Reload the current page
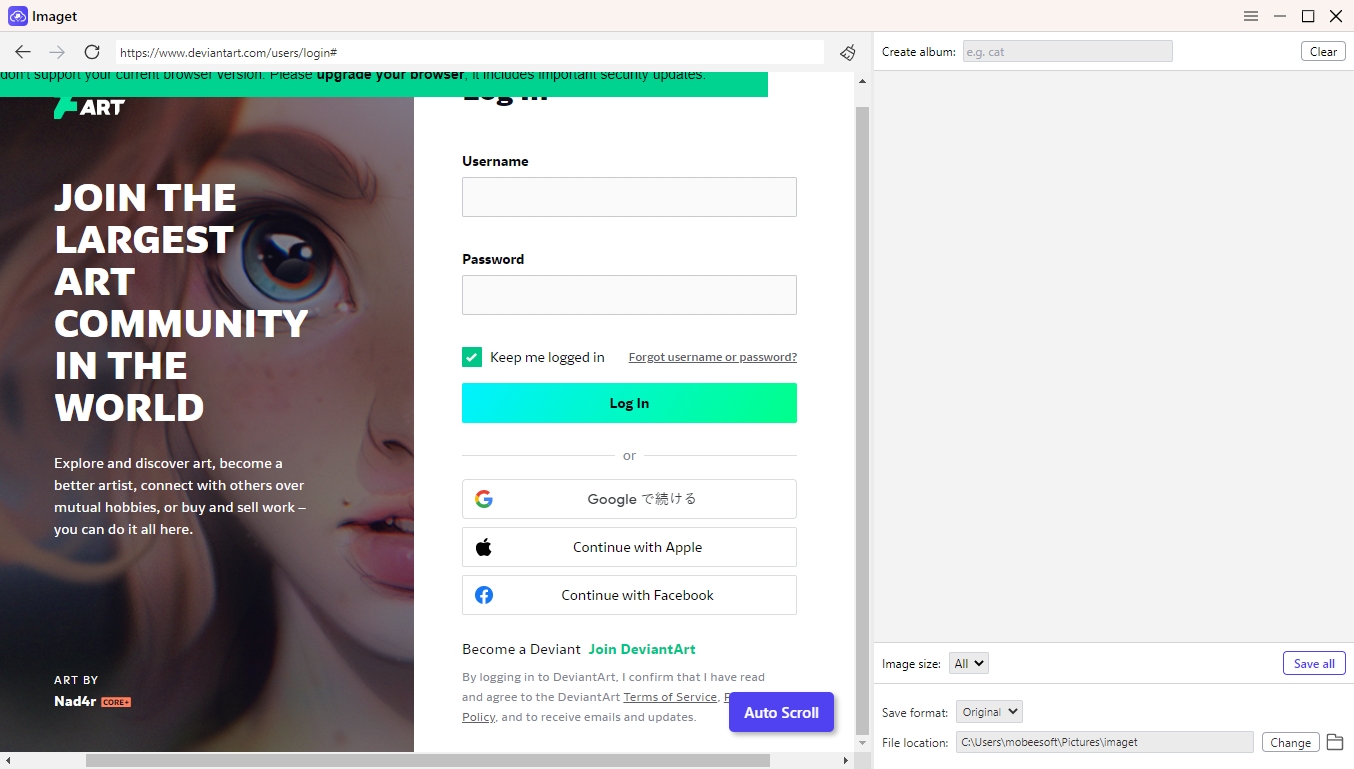 [x=92, y=52]
